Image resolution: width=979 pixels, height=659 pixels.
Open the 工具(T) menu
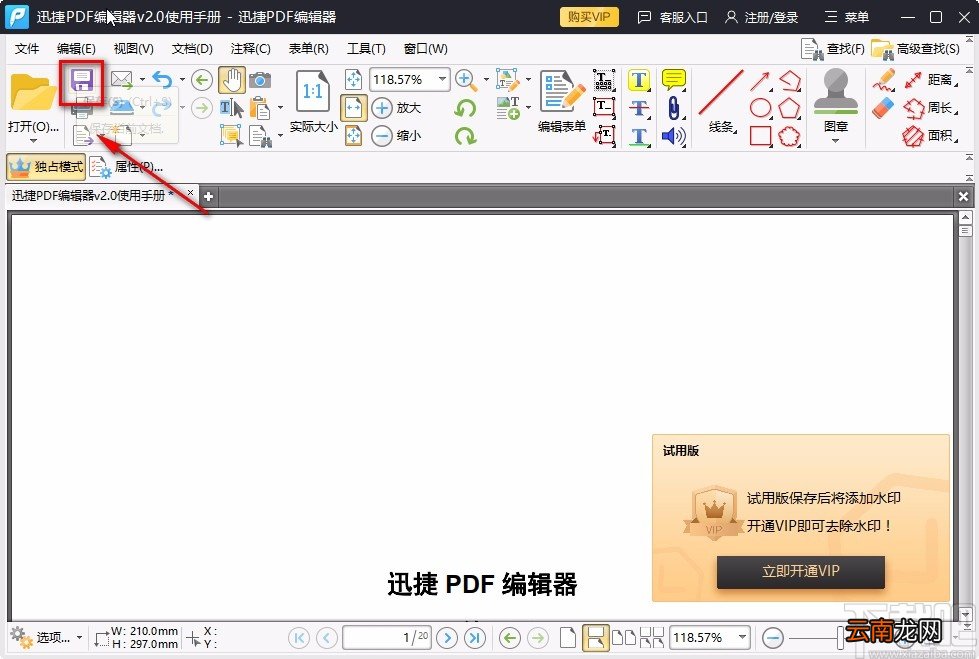(367, 49)
